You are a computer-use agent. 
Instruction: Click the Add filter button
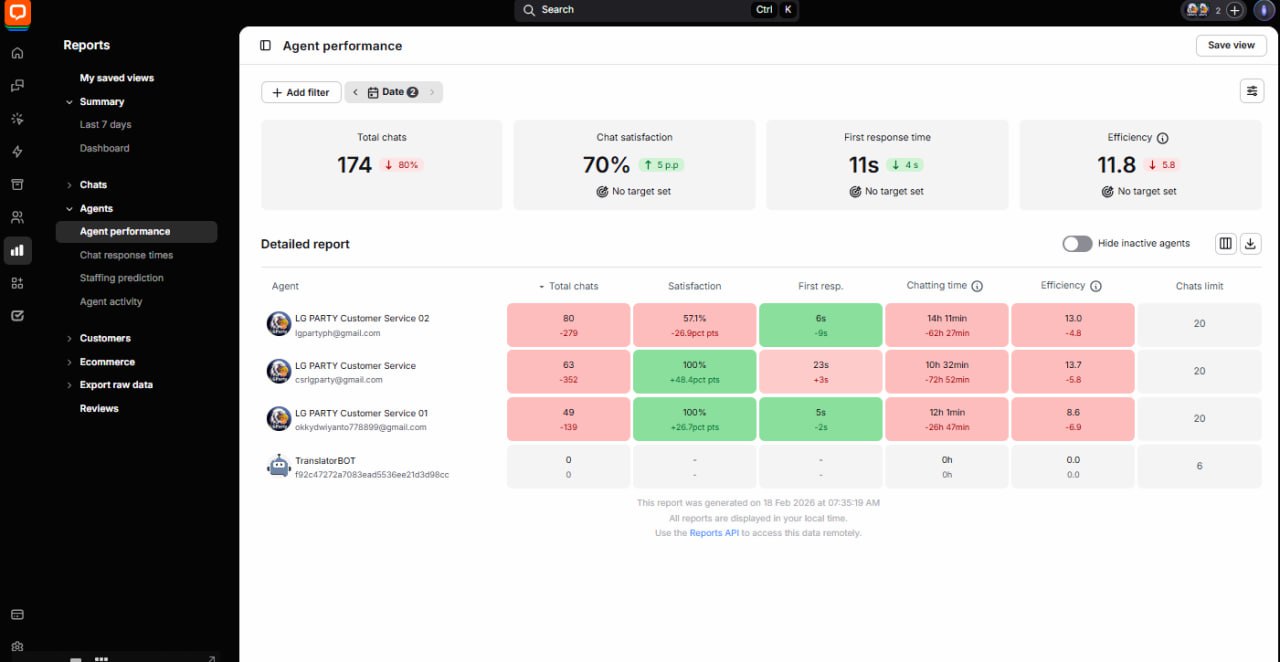click(301, 92)
